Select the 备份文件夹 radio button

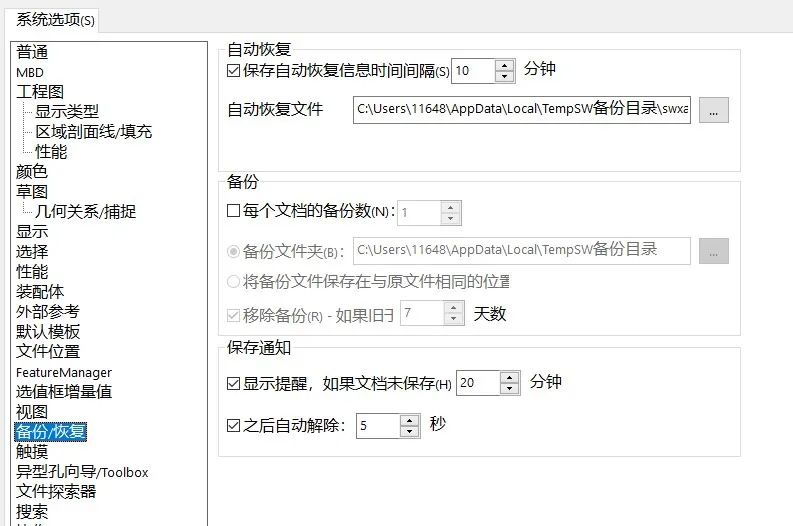[234, 251]
